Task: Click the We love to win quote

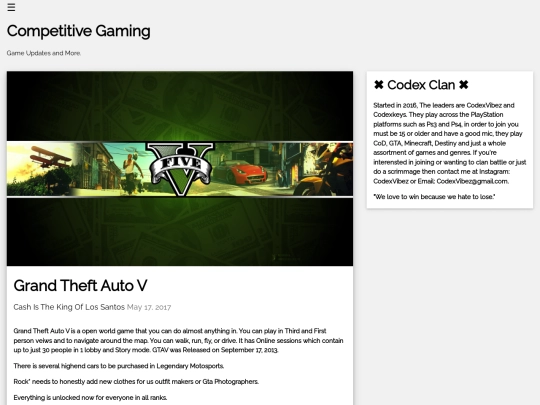Action: pyautogui.click(x=434, y=197)
